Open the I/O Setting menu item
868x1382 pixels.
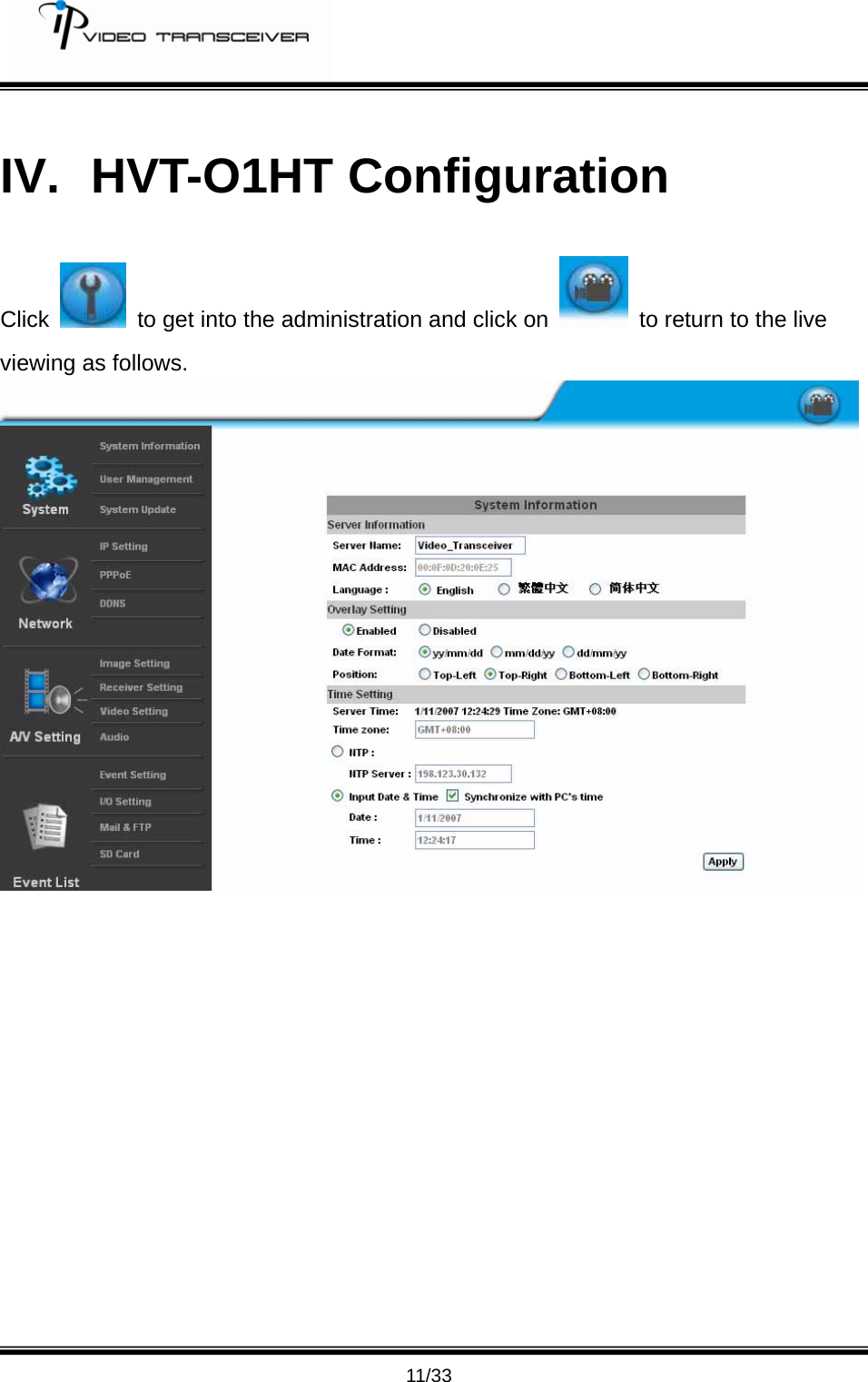(125, 802)
